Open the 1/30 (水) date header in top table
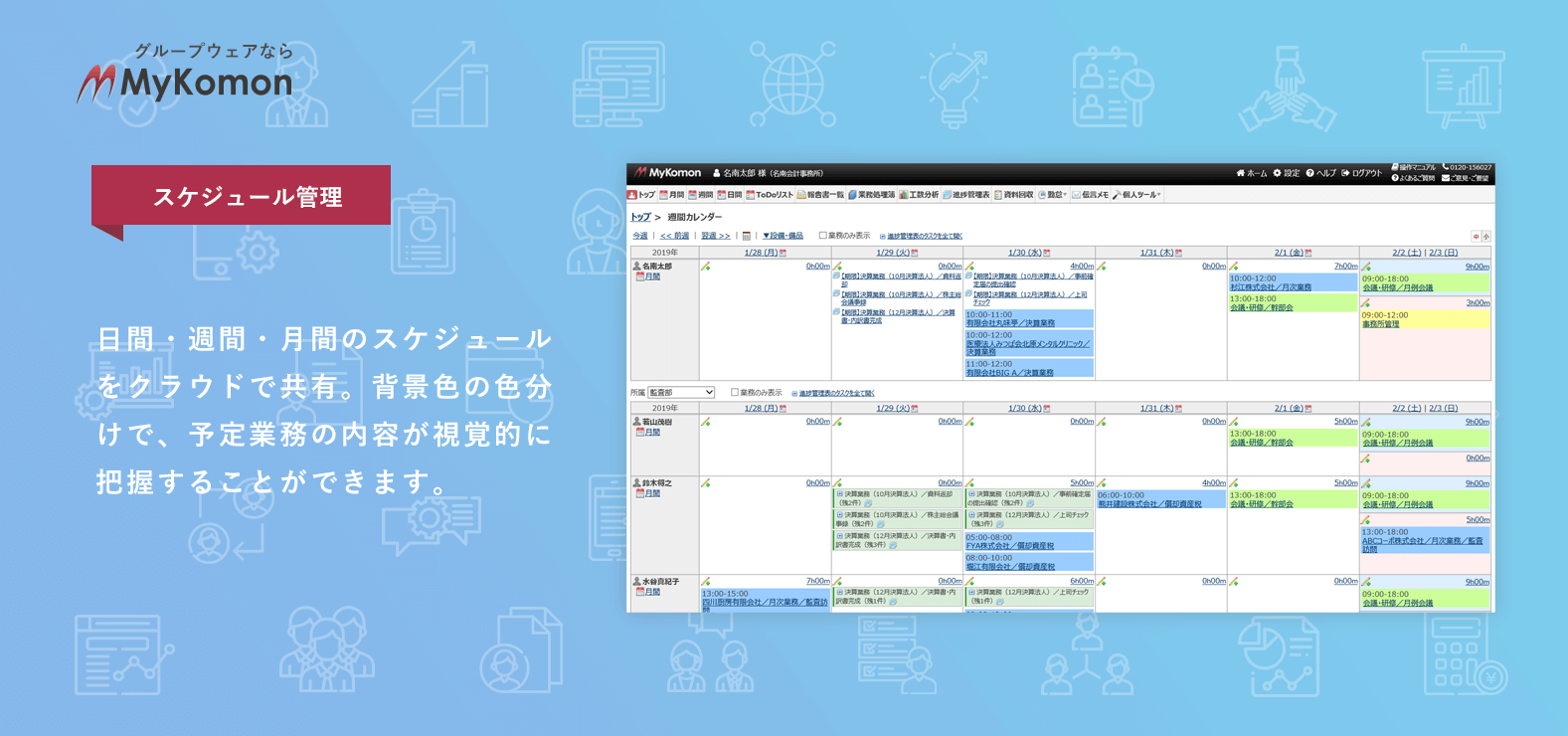This screenshot has height=736, width=1568. pyautogui.click(x=1025, y=253)
